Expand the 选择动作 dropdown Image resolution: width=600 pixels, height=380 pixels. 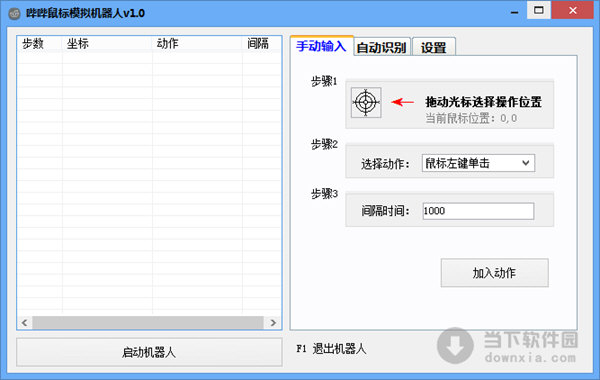pos(478,163)
